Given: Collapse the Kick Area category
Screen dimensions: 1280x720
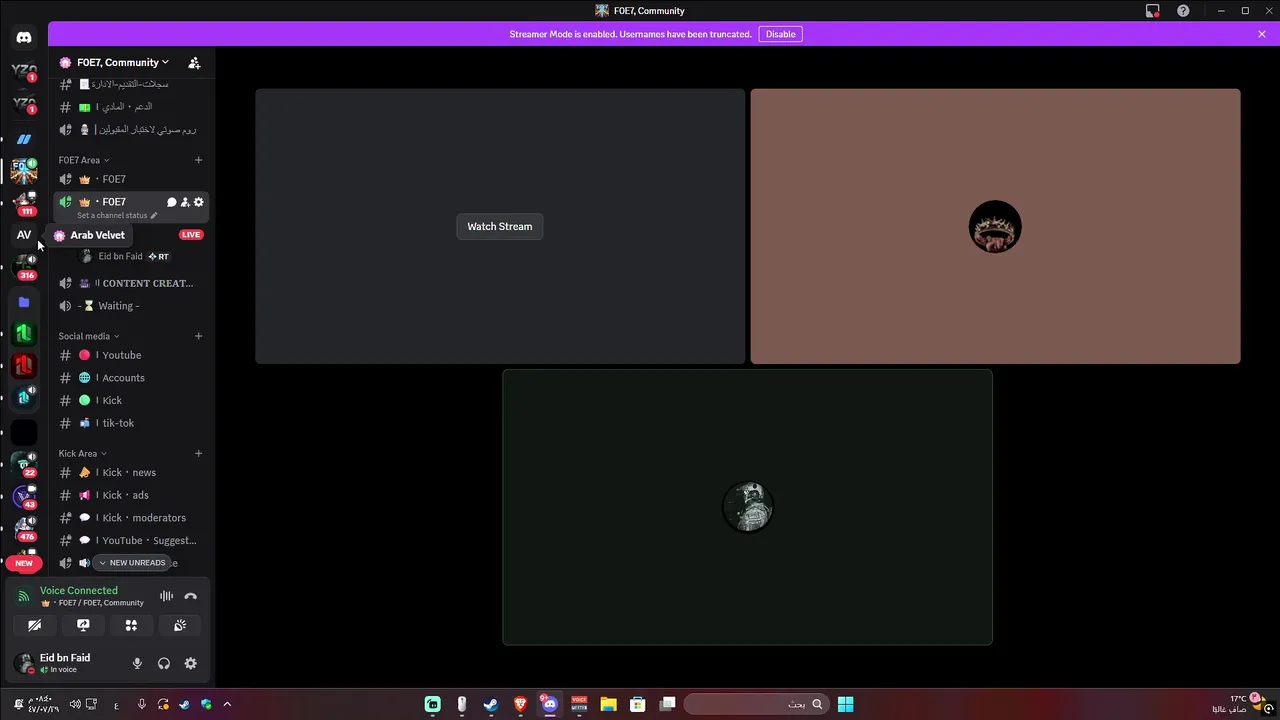Looking at the screenshot, I should (x=83, y=454).
